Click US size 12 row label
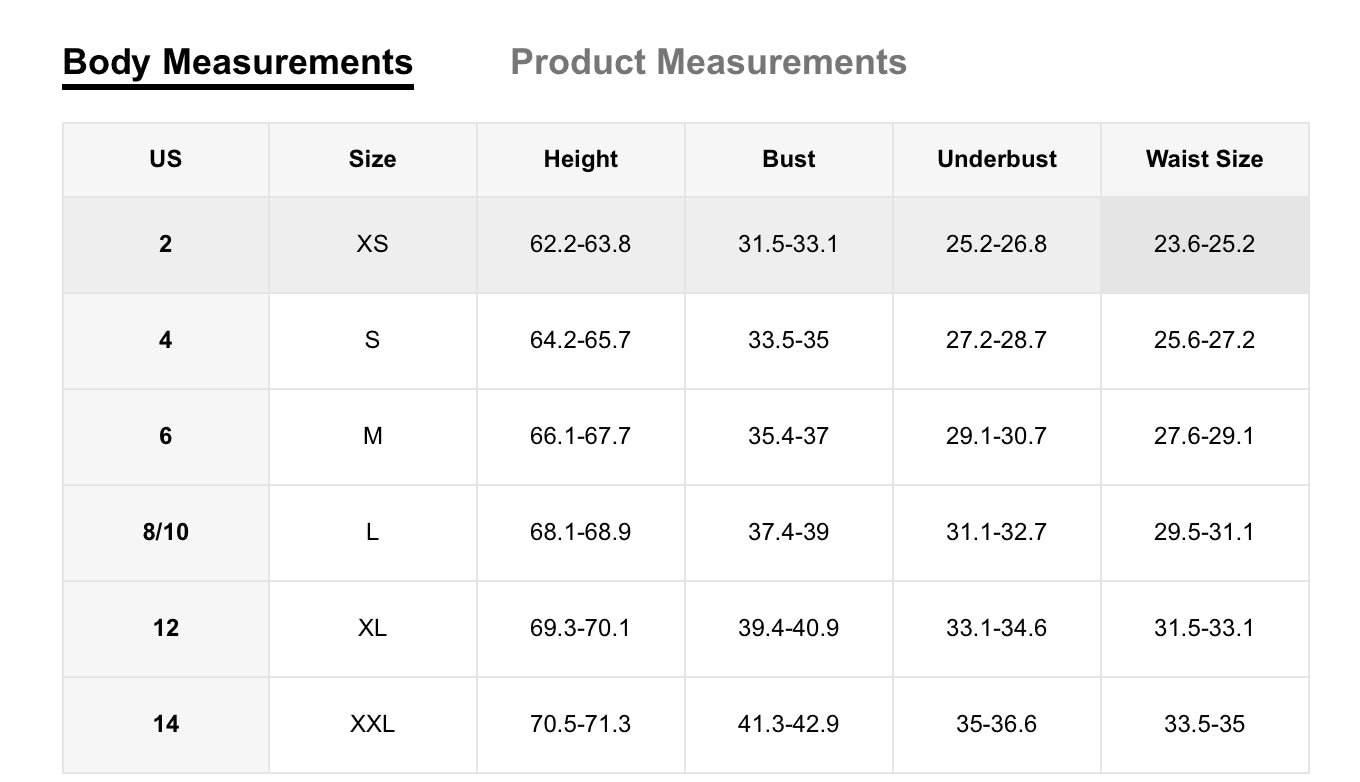 coord(165,628)
